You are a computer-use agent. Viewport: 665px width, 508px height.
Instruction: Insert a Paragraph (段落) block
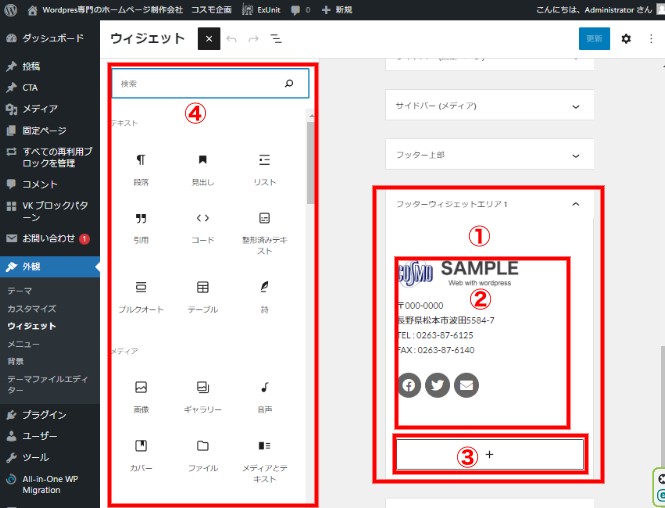141,166
